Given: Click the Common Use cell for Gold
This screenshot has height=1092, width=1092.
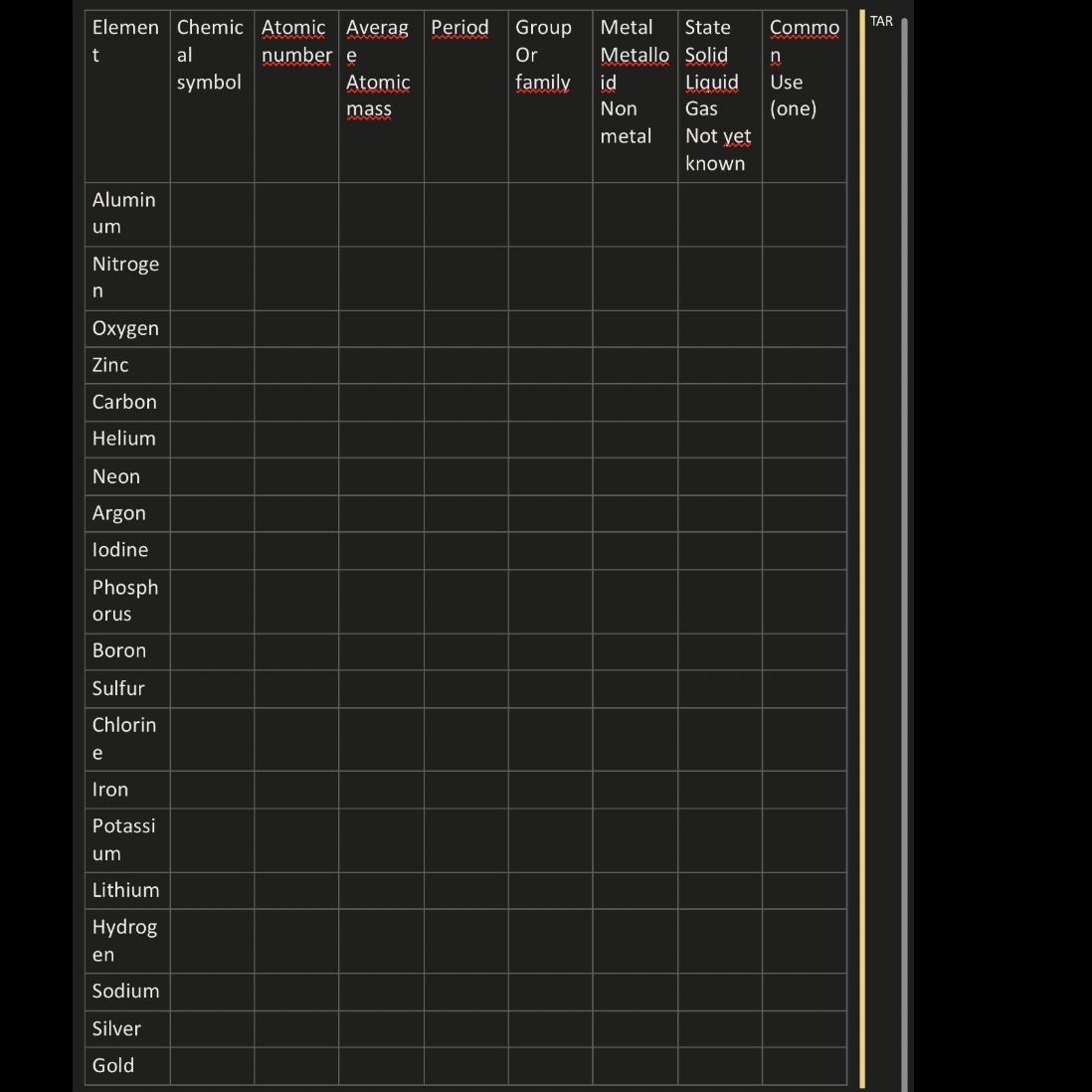Looking at the screenshot, I should pos(805,1066).
